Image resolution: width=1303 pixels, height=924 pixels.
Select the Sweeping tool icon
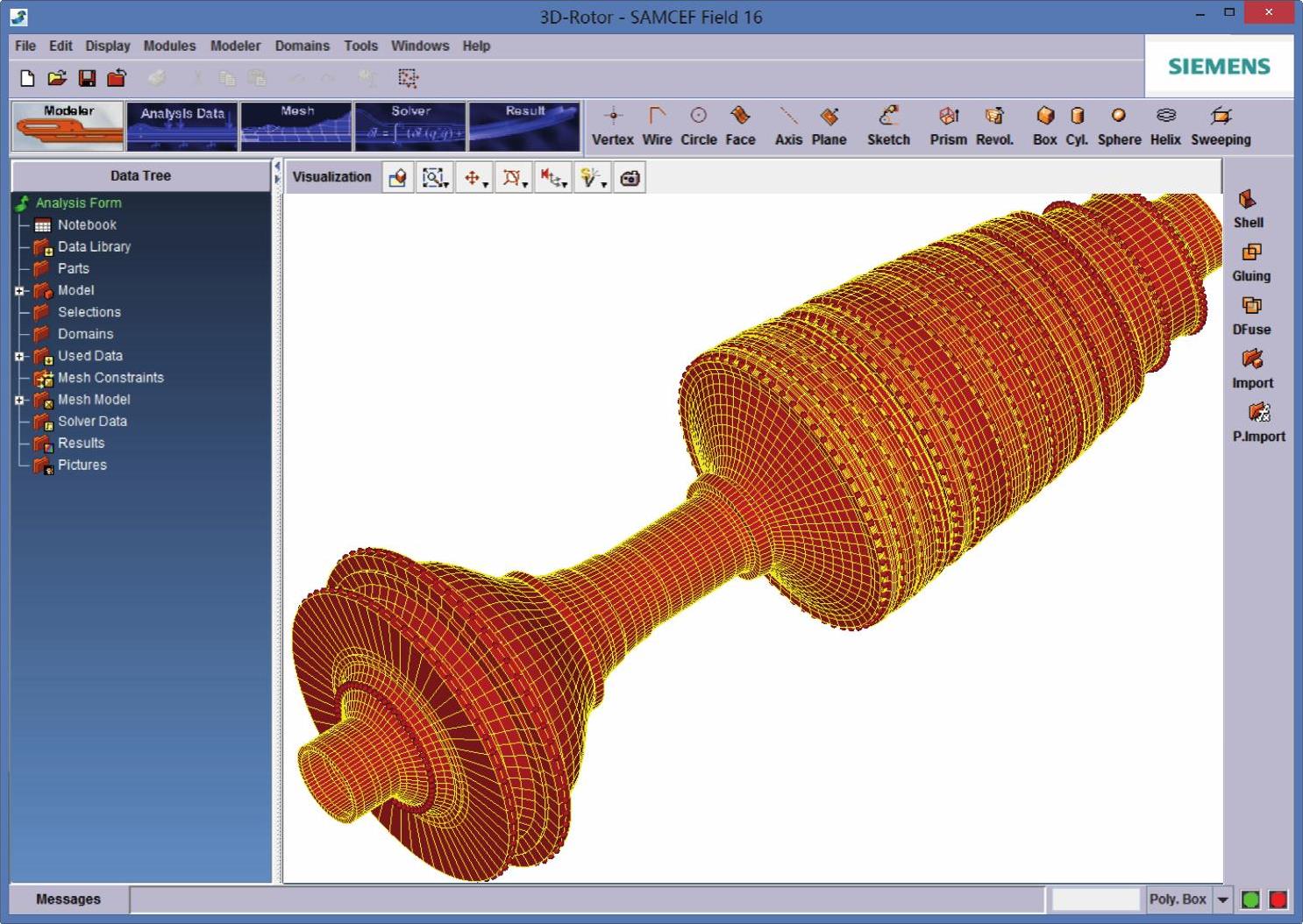(1220, 125)
